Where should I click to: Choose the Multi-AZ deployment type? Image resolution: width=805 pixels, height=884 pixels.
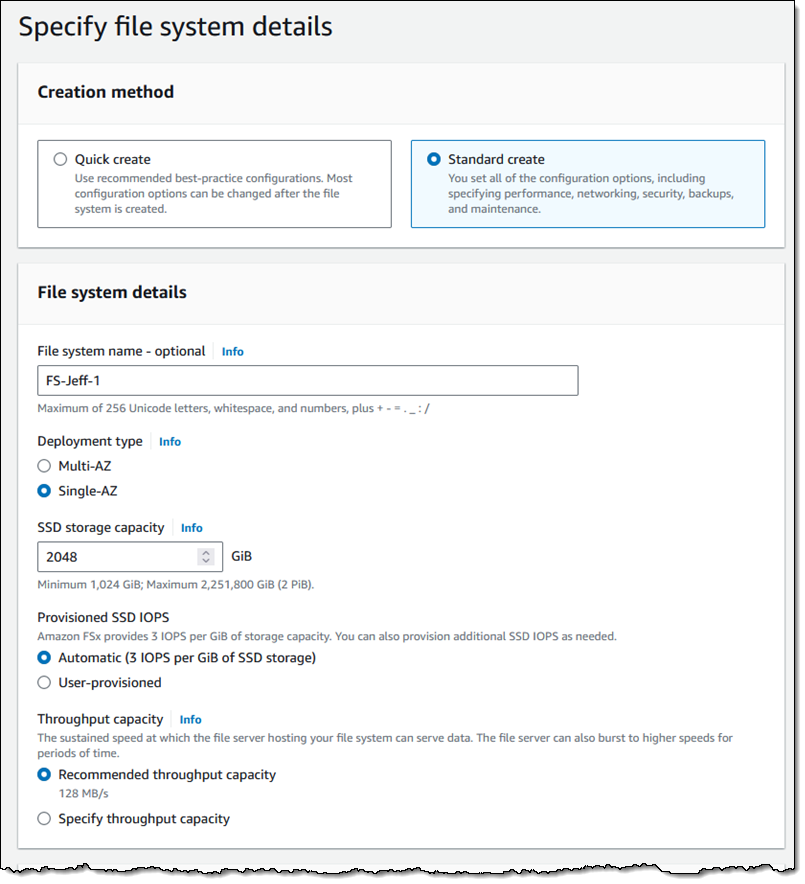(x=44, y=466)
